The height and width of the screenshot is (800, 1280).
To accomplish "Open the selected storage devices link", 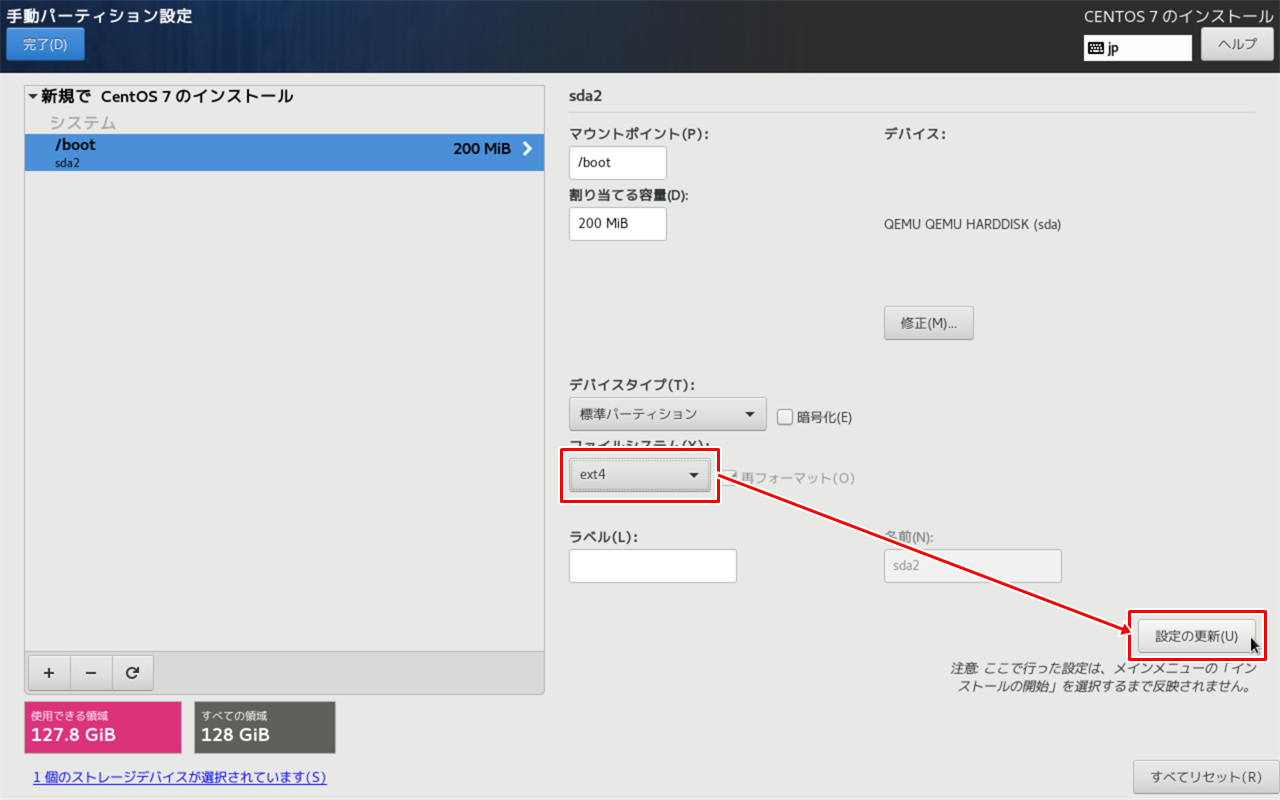I will (x=179, y=777).
